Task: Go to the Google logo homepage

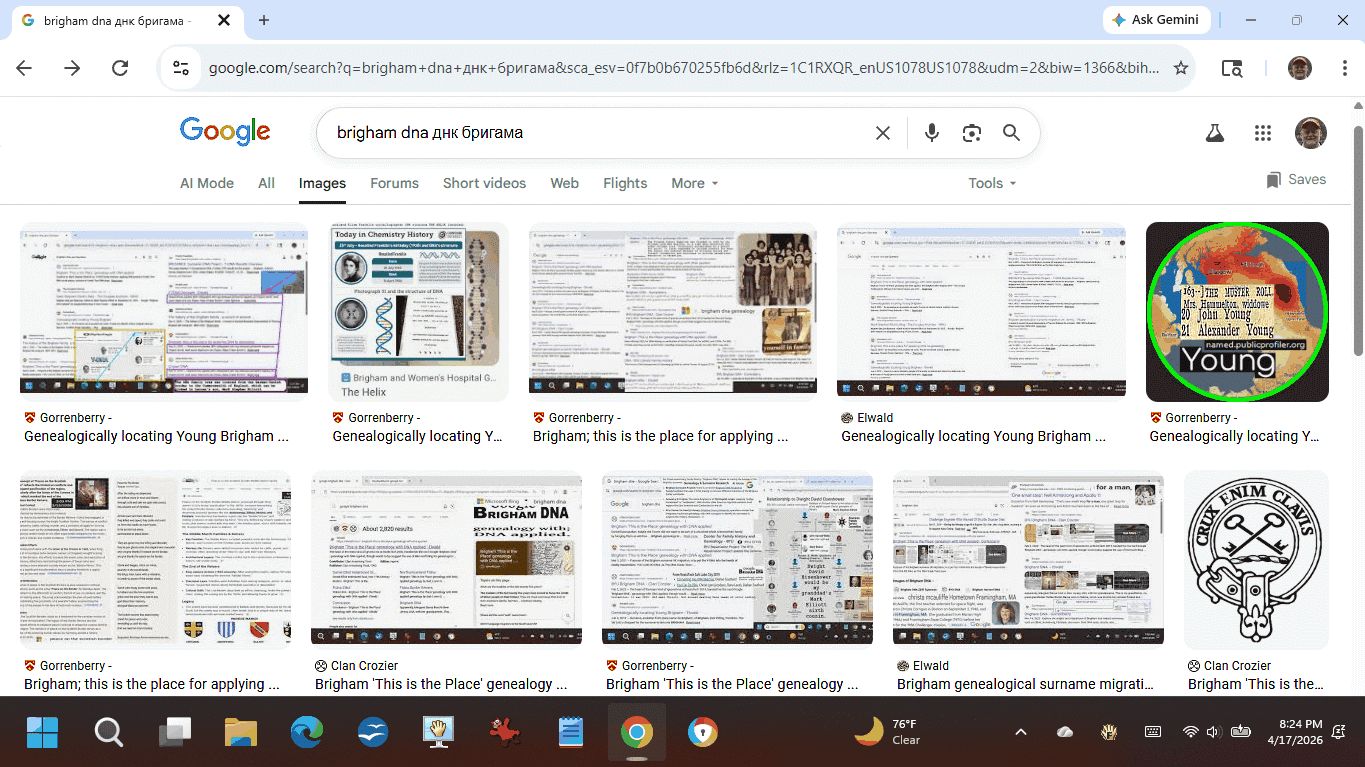Action: click(225, 131)
